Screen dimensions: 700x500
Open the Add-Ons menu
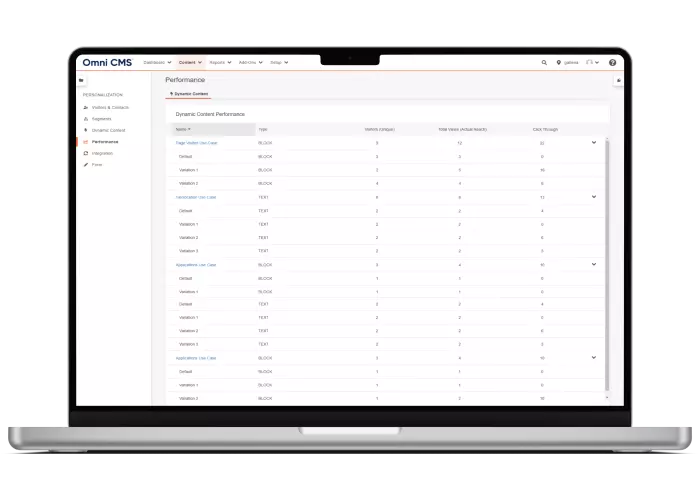click(250, 62)
